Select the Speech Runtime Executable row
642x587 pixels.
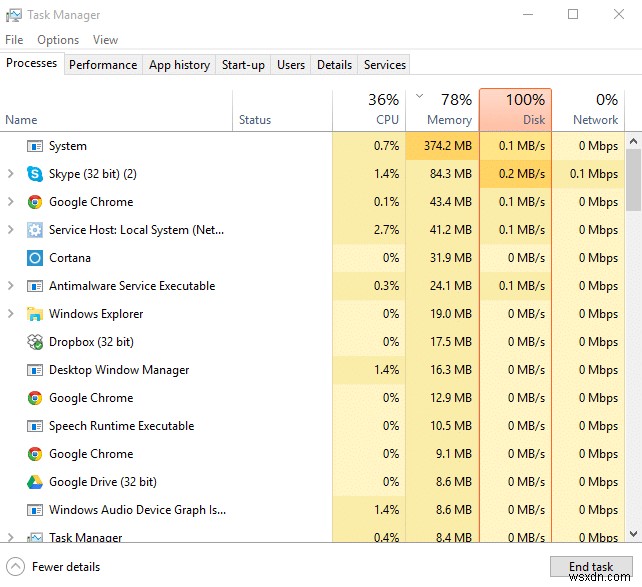click(312, 426)
